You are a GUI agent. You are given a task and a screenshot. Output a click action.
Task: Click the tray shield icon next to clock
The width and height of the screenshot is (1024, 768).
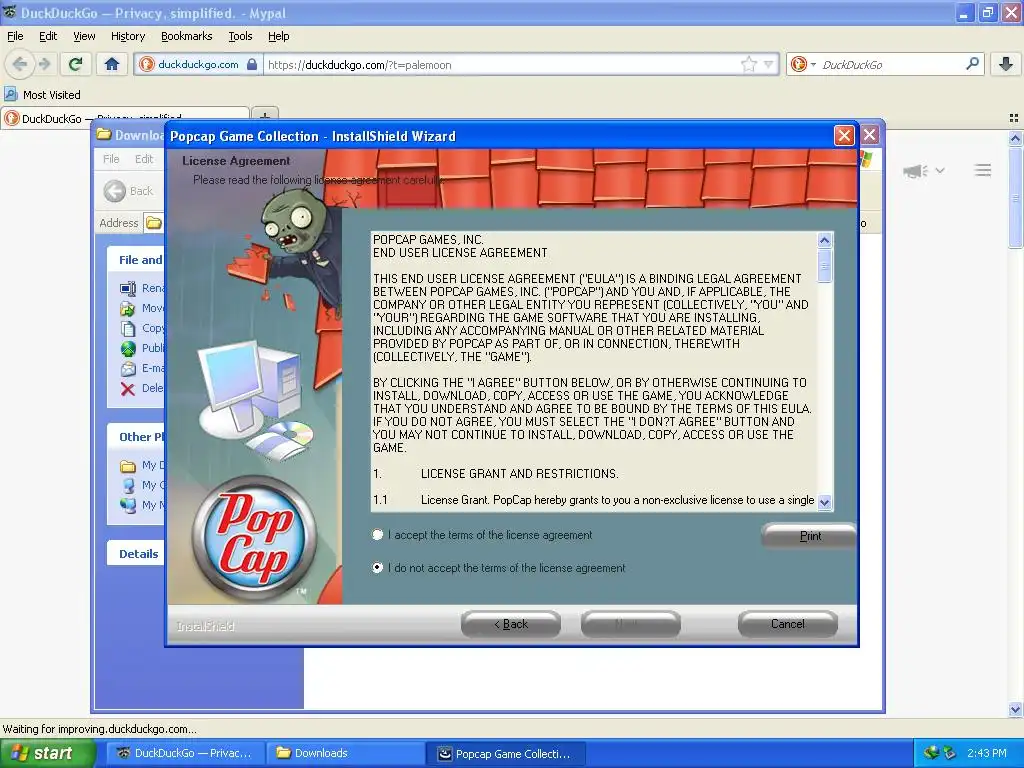(x=949, y=753)
